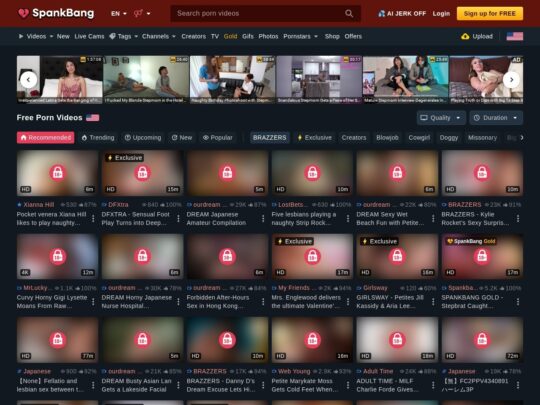Open the options menu for the Xianna Hill video
This screenshot has width=540, height=405.
(93, 218)
